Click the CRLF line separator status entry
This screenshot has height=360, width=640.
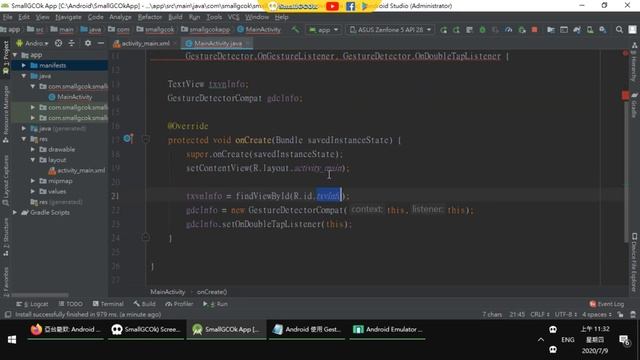[x=540, y=315]
